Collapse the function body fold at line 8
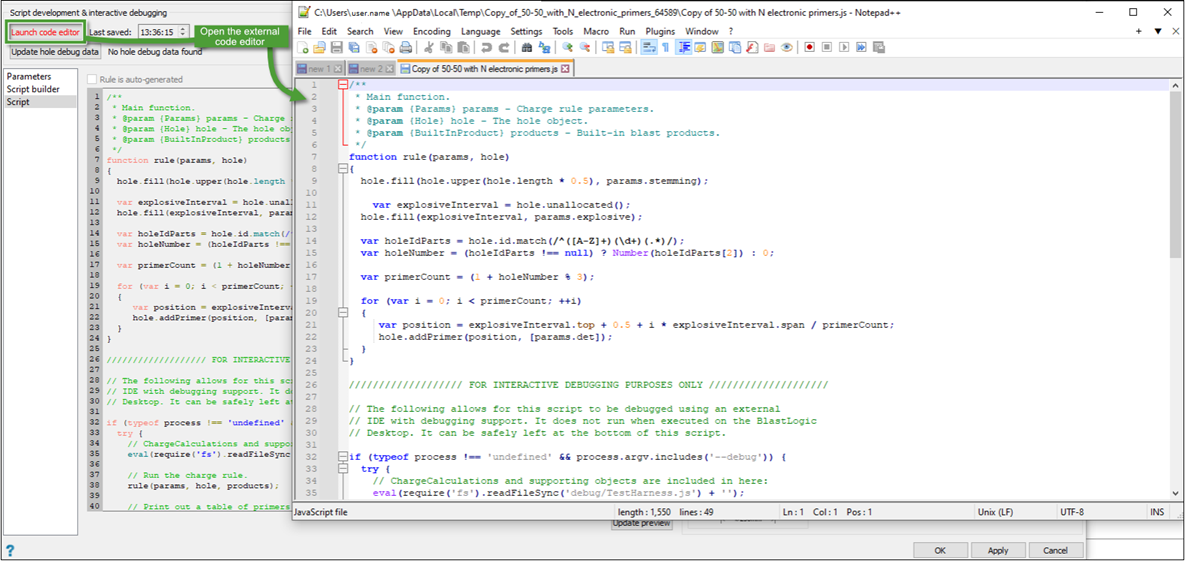Screen dimensions: 1185x561 (344, 169)
